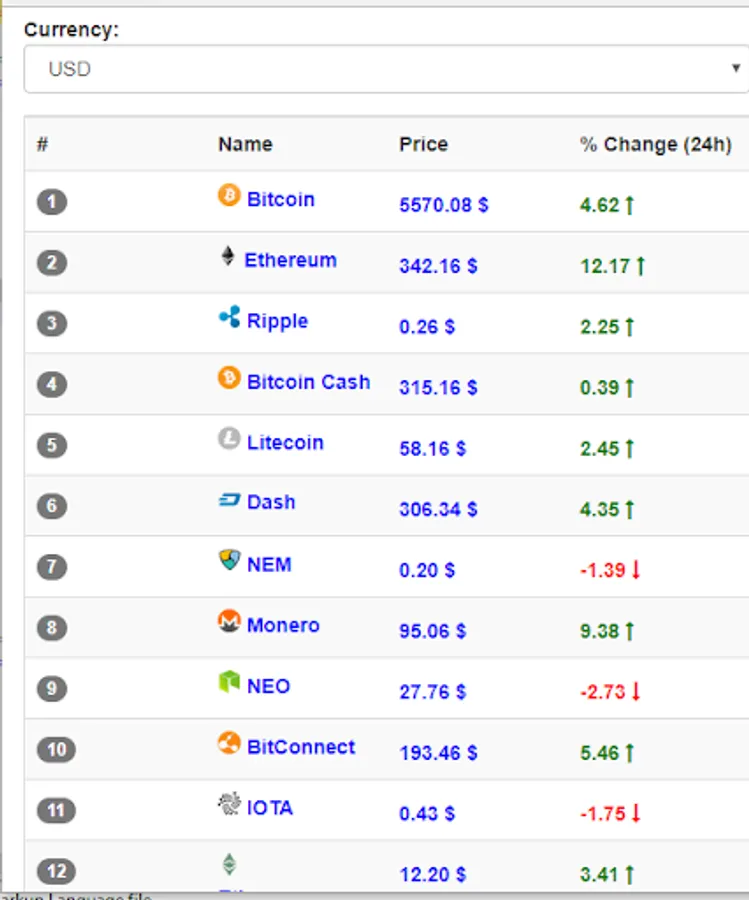Open the Bitcoin link
The image size is (749, 900).
point(281,199)
